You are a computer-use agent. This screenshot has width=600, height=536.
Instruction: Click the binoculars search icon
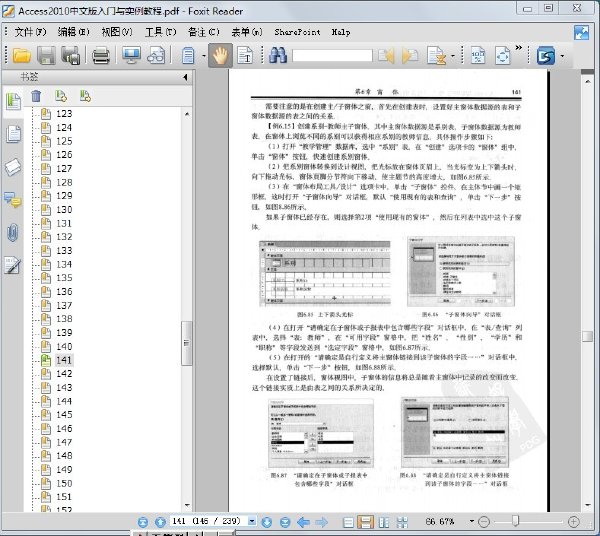[x=278, y=56]
